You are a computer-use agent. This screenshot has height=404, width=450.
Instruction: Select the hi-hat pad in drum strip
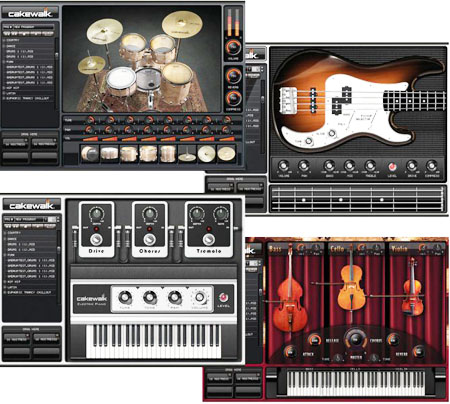[187, 154]
